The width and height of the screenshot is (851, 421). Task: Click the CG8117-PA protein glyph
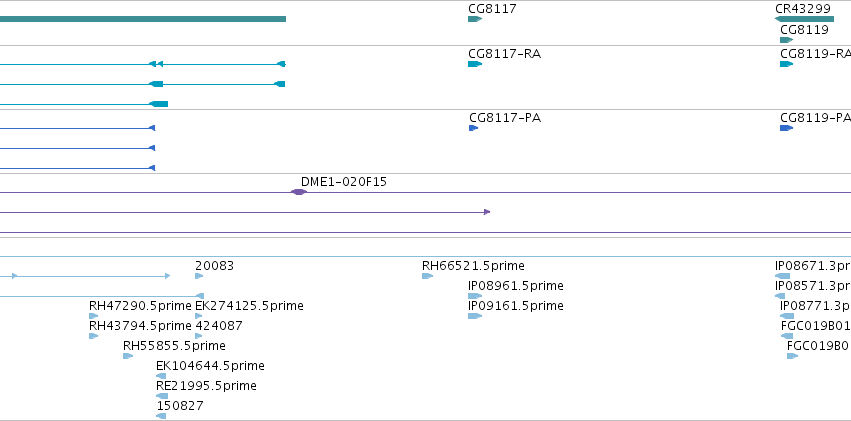pos(473,128)
